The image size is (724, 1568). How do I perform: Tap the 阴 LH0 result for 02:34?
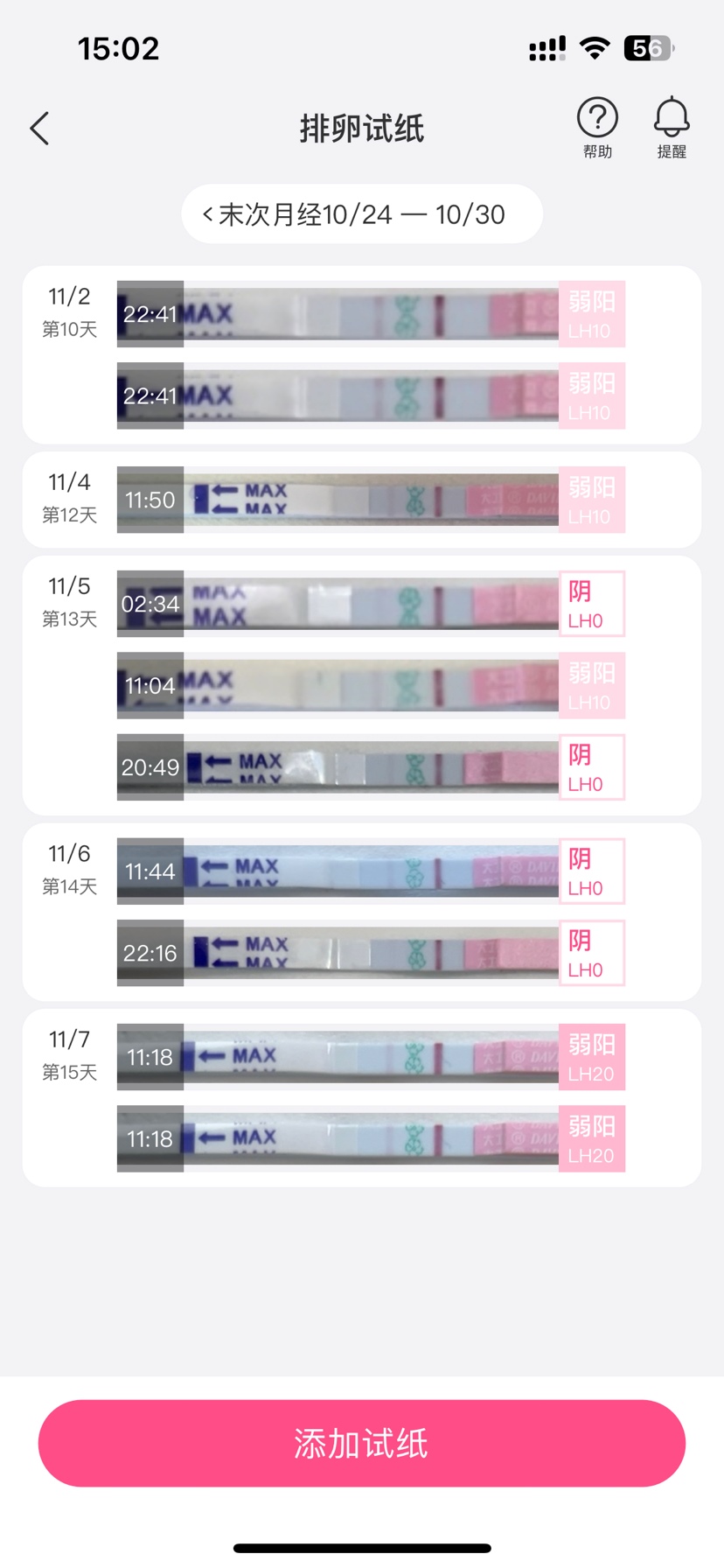coord(592,604)
